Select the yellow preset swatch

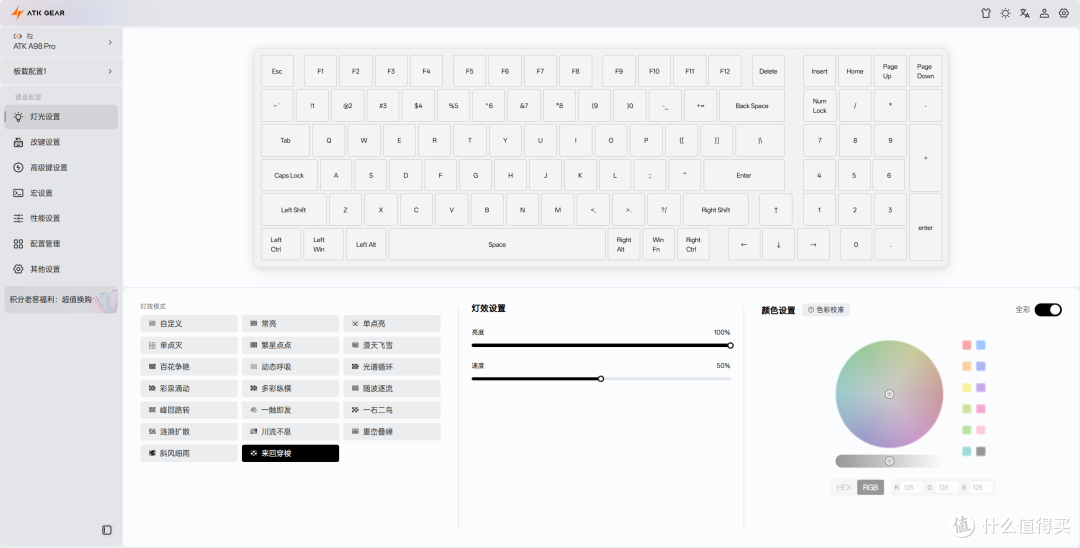pyautogui.click(x=966, y=388)
